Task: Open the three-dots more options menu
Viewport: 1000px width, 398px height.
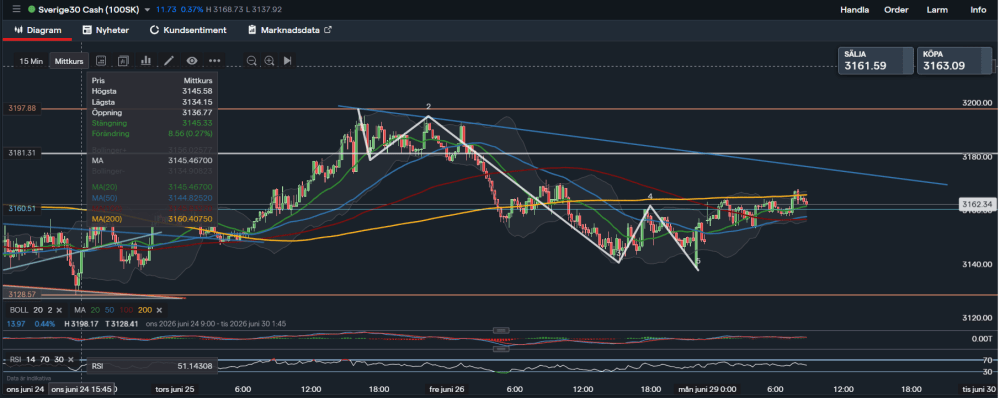Action: pos(215,61)
